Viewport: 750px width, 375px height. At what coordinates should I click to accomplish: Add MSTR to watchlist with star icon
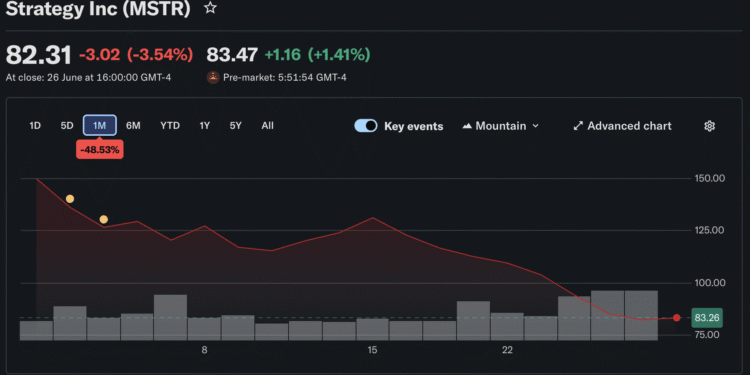click(210, 8)
